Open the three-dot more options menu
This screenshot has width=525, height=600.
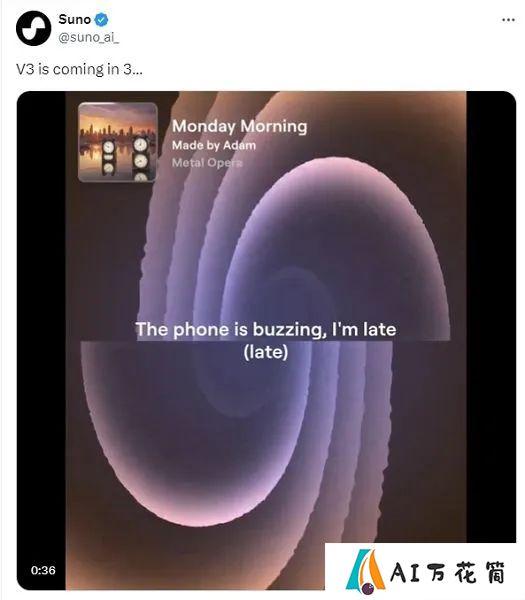[508, 20]
